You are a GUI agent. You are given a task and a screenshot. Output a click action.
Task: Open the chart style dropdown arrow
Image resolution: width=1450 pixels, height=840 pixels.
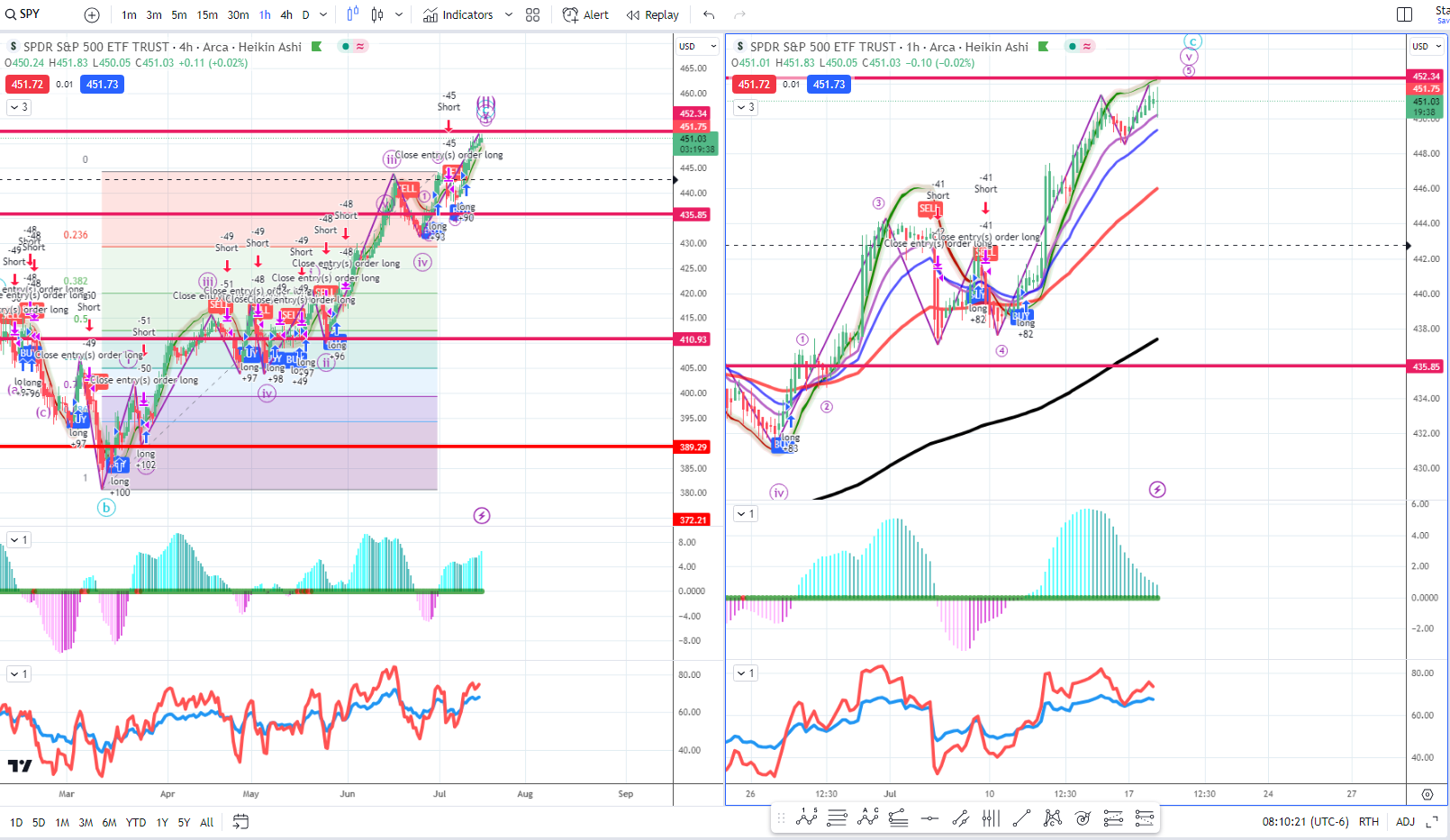click(x=399, y=14)
